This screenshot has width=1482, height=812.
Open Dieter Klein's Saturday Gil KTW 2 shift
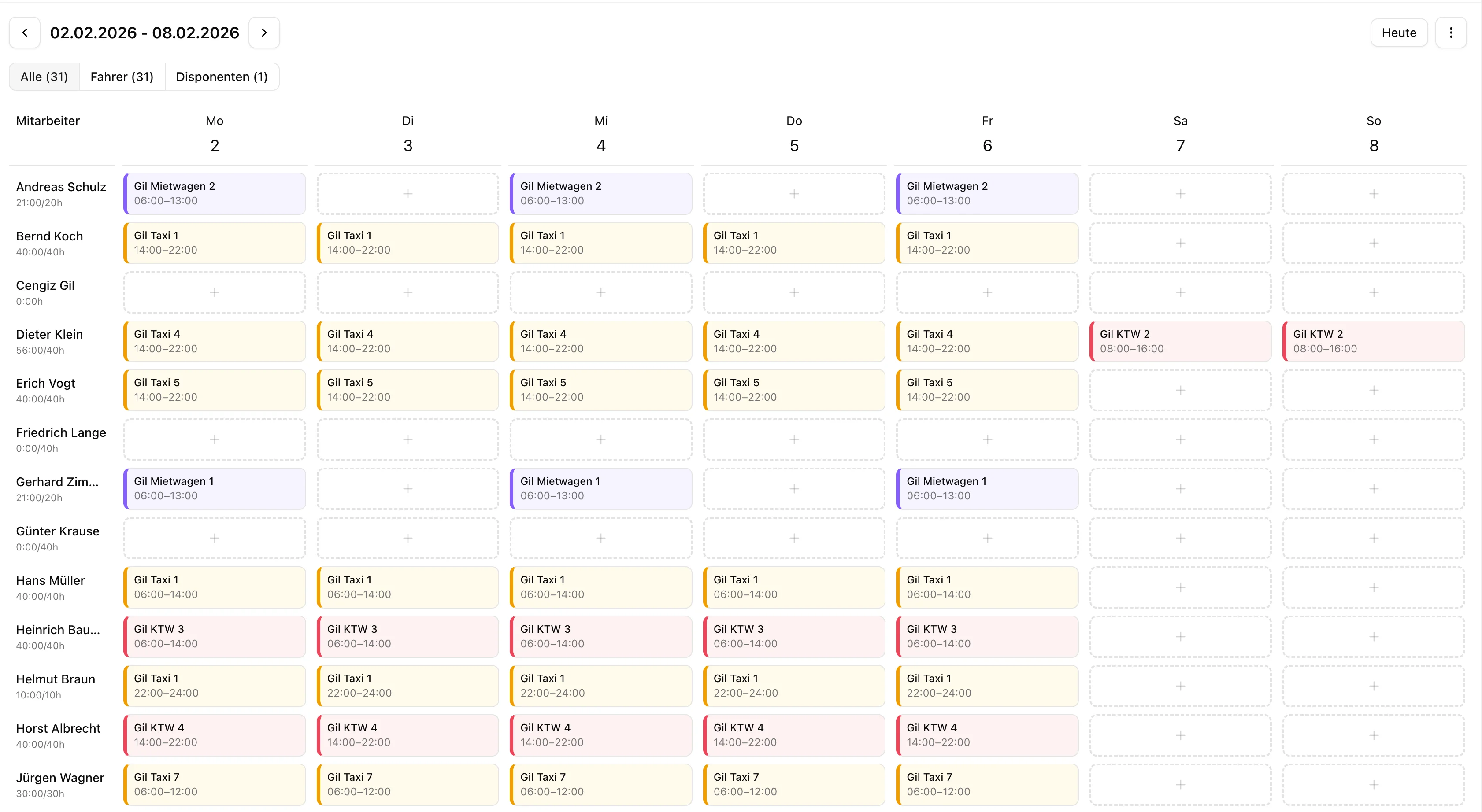(x=1180, y=341)
